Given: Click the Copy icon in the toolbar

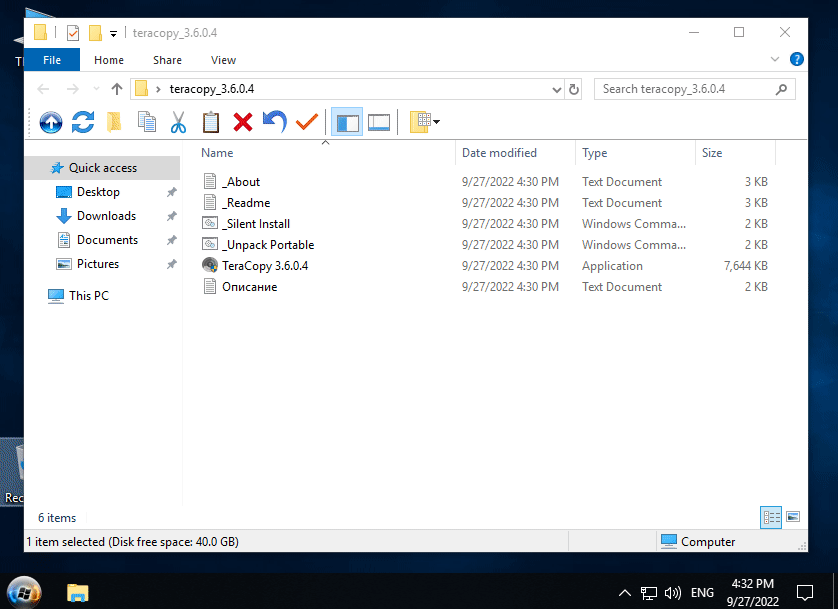Looking at the screenshot, I should (x=146, y=122).
